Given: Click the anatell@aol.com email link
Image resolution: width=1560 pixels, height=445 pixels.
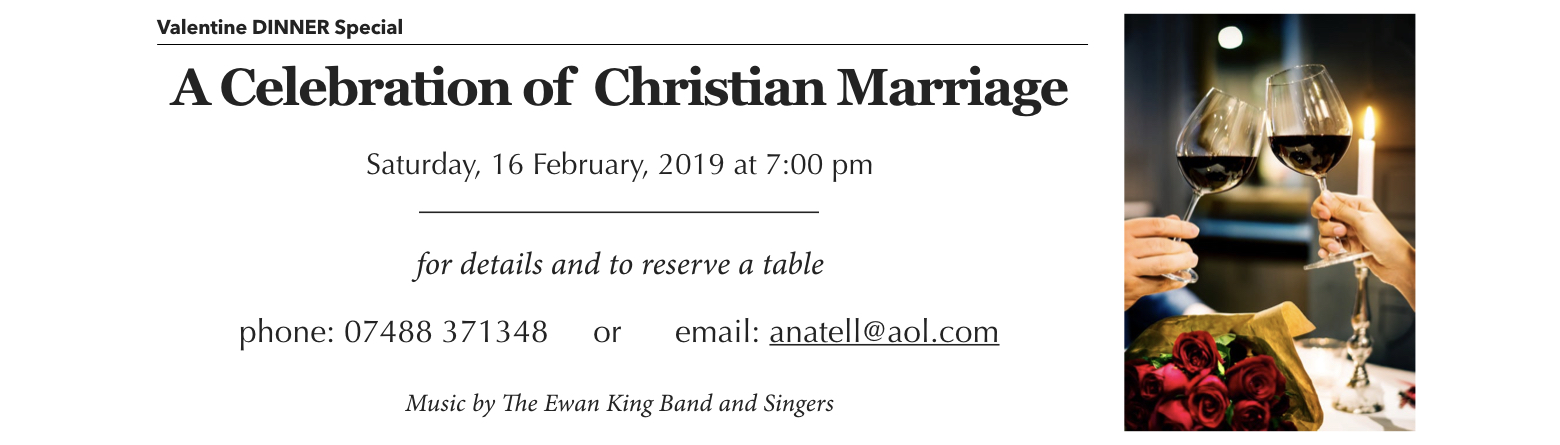Looking at the screenshot, I should (884, 332).
